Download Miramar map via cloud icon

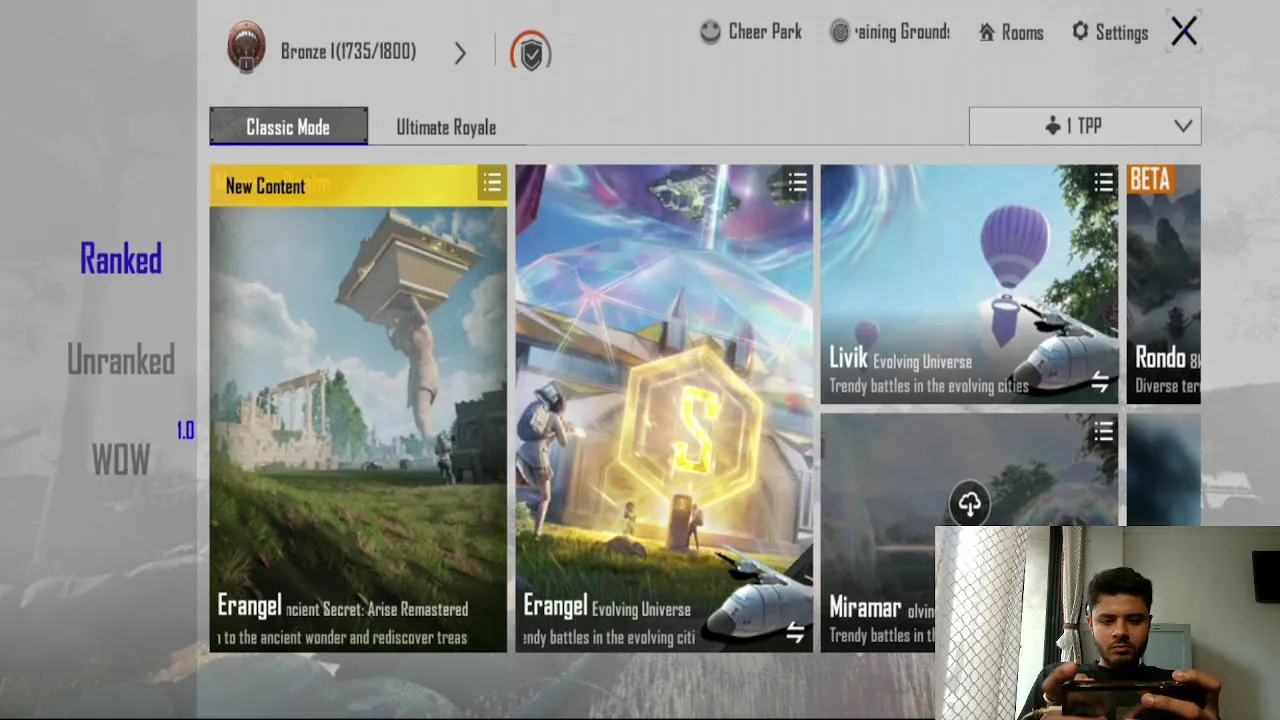[969, 504]
